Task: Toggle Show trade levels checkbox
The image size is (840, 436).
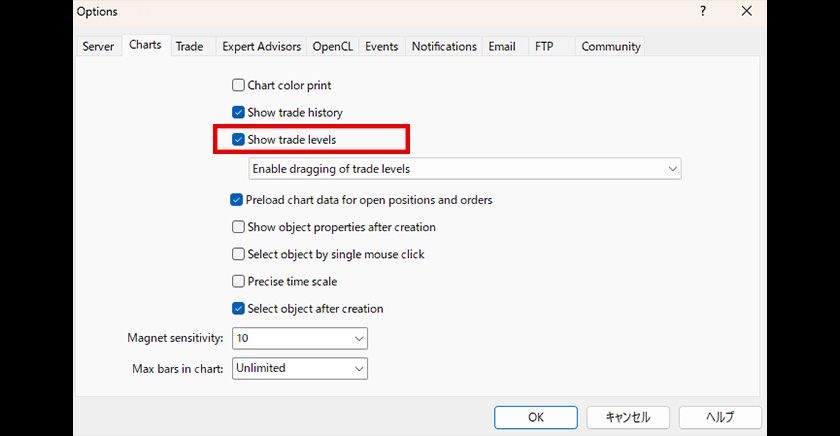Action: coord(238,140)
